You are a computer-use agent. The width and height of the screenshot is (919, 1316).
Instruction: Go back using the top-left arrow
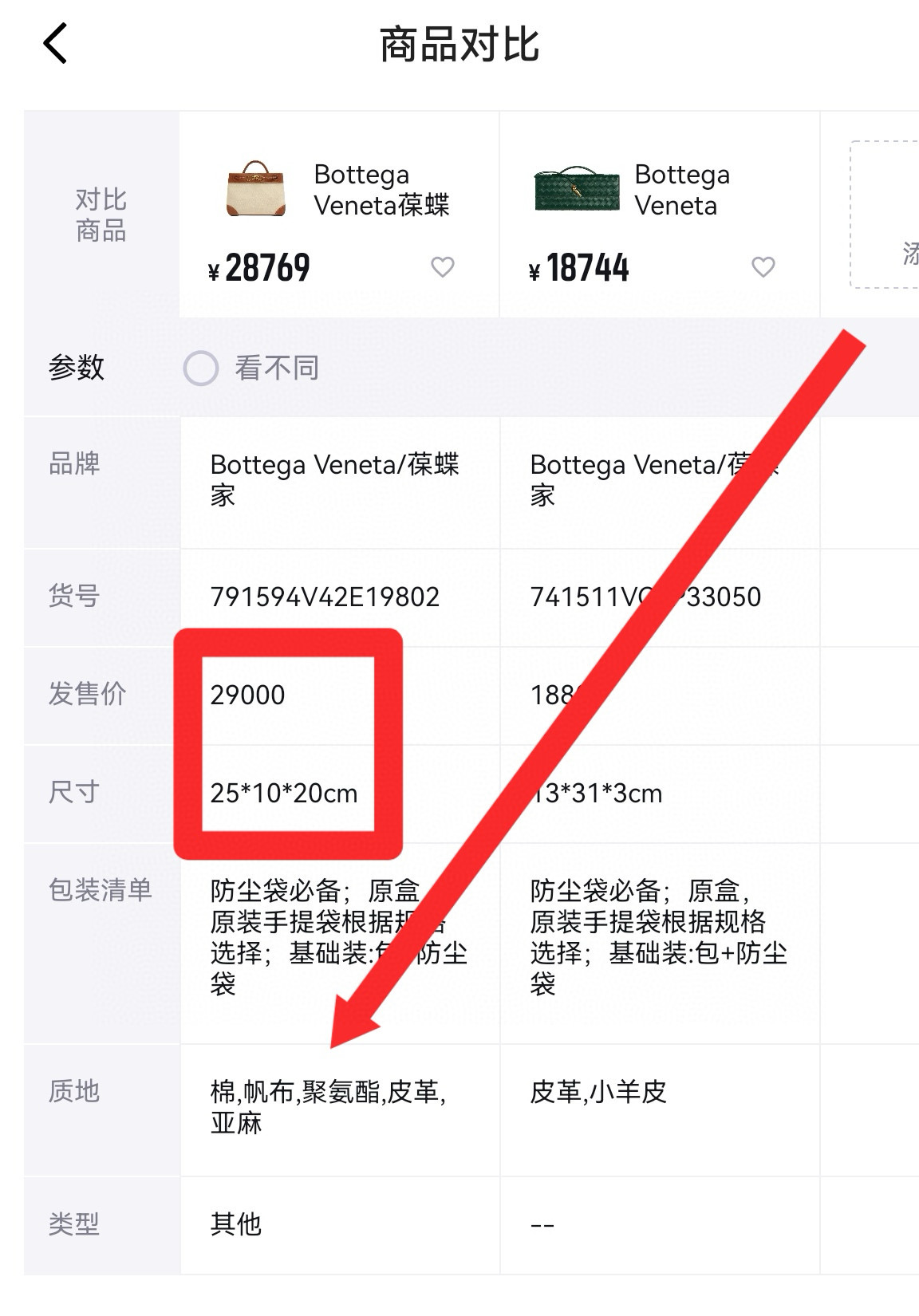point(55,43)
